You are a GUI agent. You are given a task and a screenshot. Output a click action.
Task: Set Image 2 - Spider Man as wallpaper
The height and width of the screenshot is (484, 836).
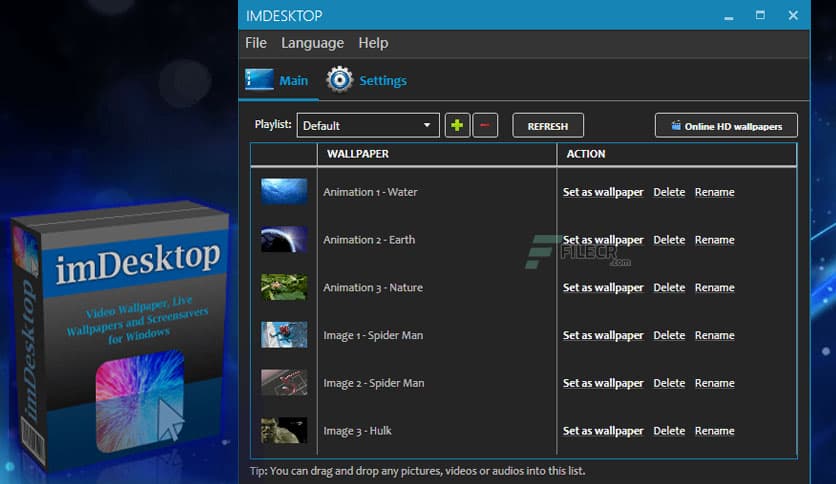(603, 383)
